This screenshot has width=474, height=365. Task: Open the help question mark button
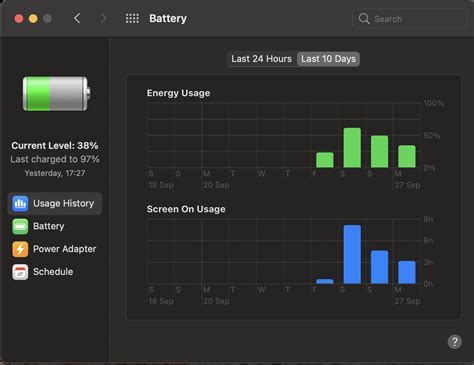click(455, 342)
